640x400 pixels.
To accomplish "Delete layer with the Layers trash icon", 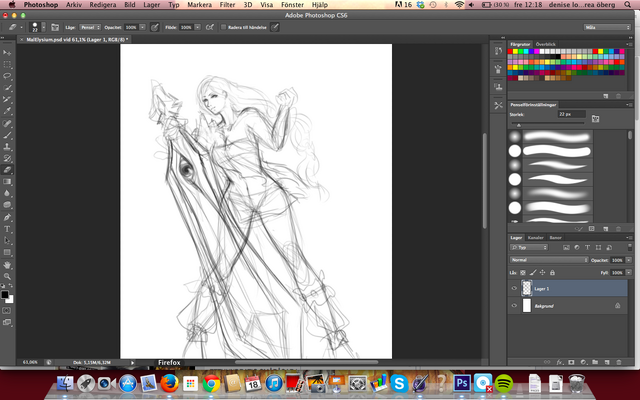I will click(619, 362).
